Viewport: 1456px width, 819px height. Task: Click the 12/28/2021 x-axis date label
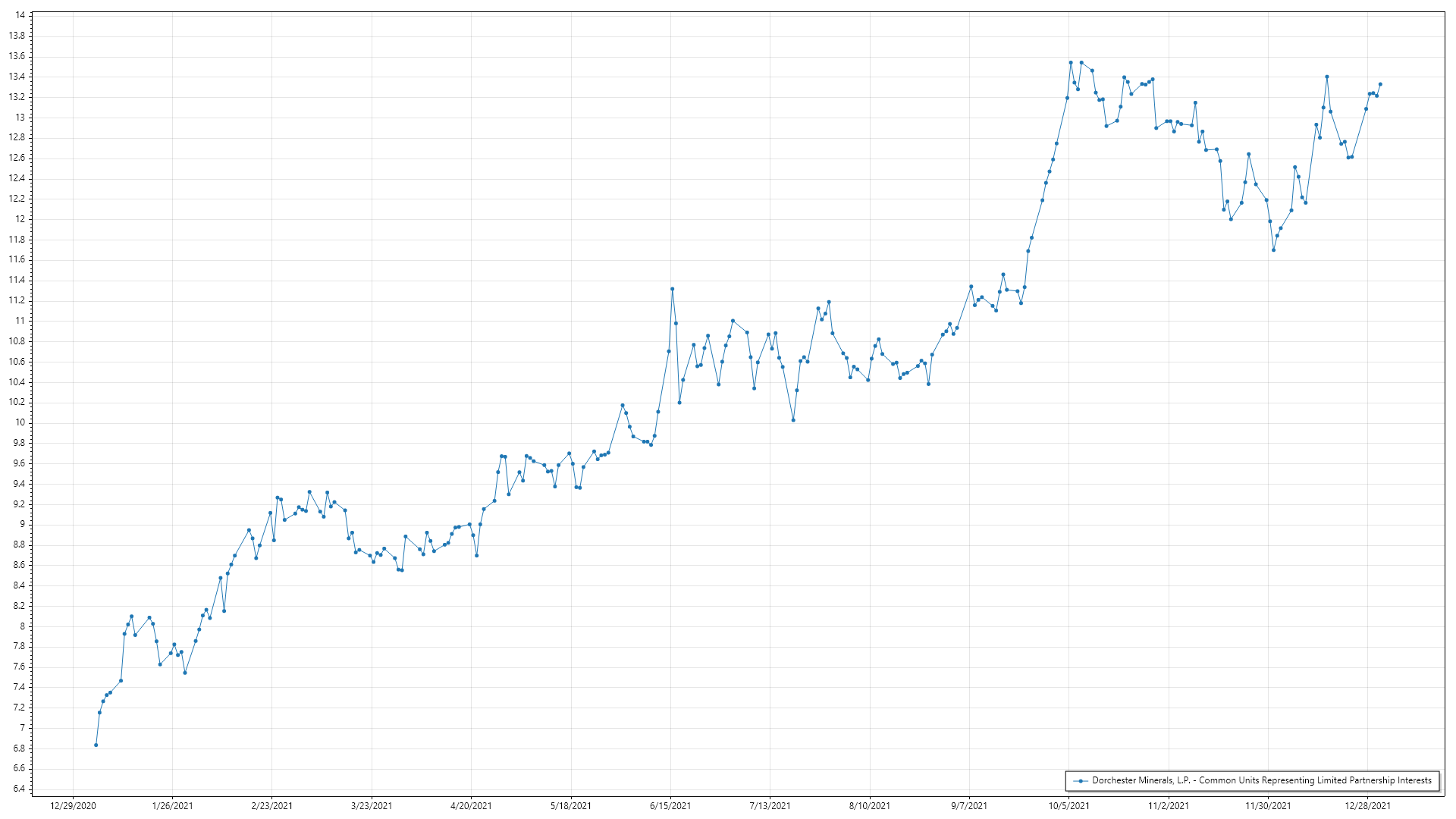[1367, 806]
